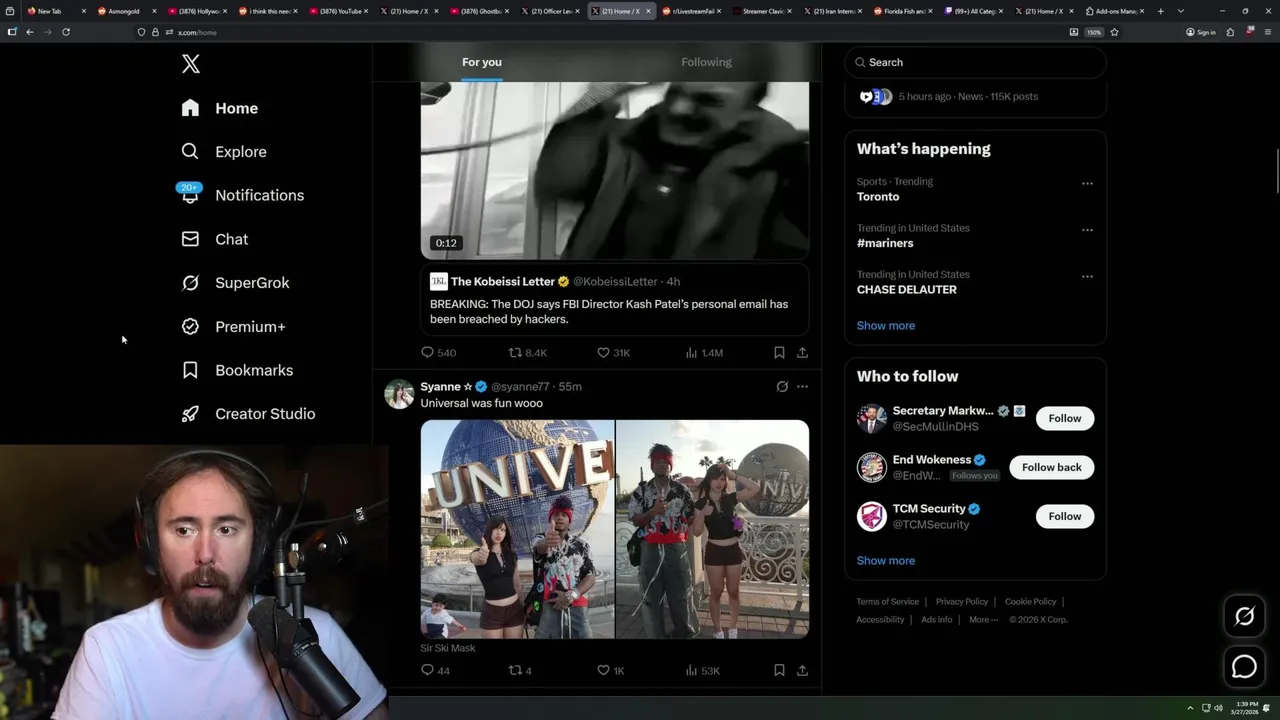Screen dimensions: 1280x720
Task: Follow TCM Security account
Action: (1065, 516)
